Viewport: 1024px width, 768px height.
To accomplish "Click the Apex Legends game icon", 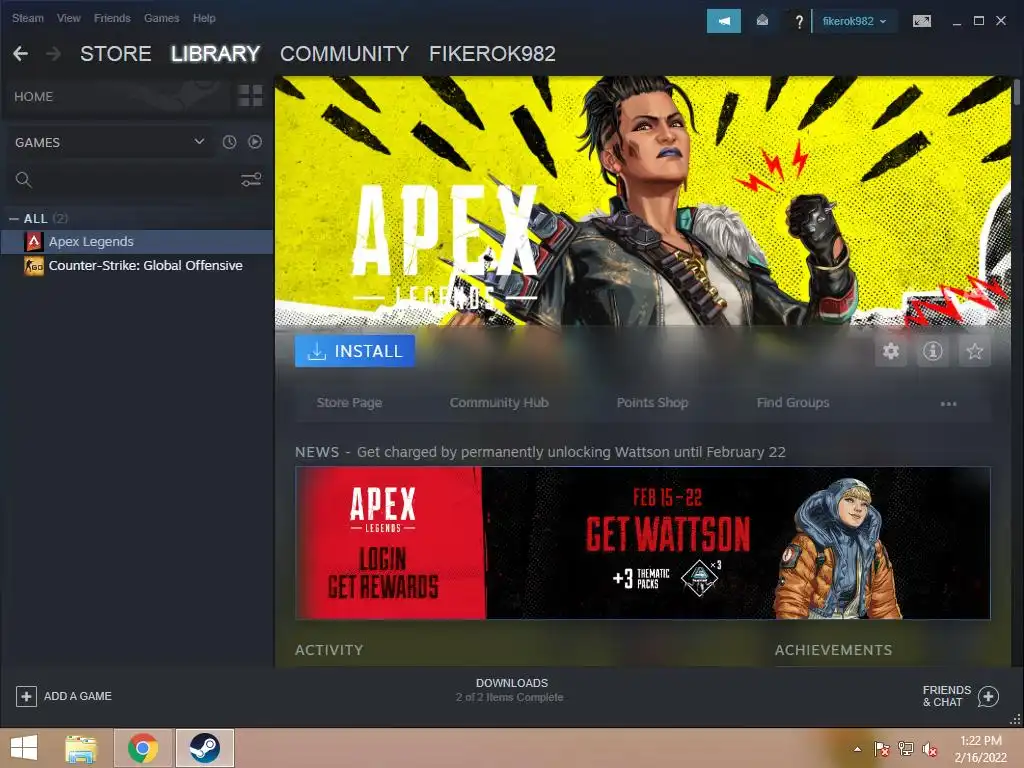I will point(34,242).
